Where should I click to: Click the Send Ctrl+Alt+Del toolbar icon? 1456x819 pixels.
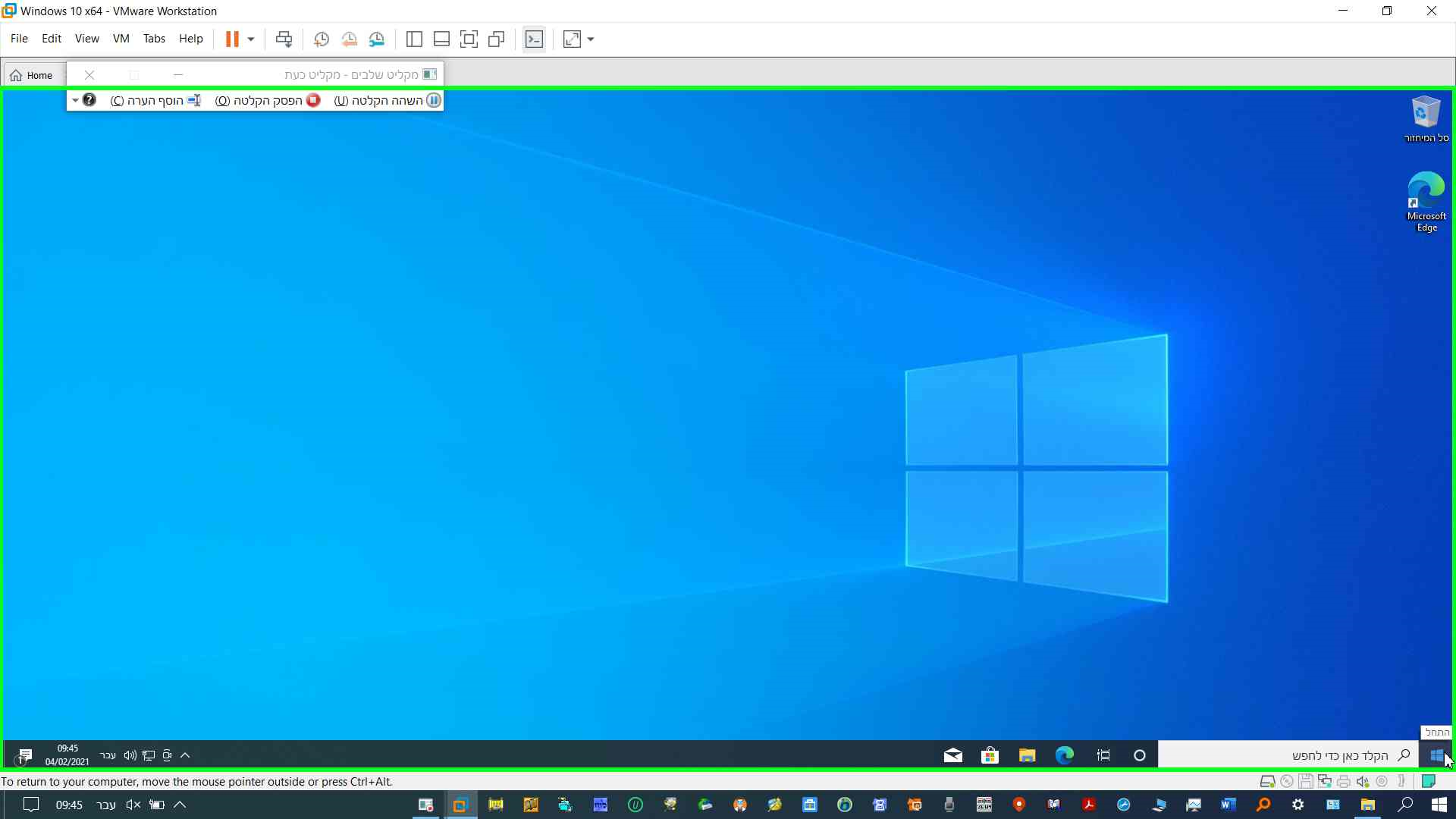click(x=284, y=39)
